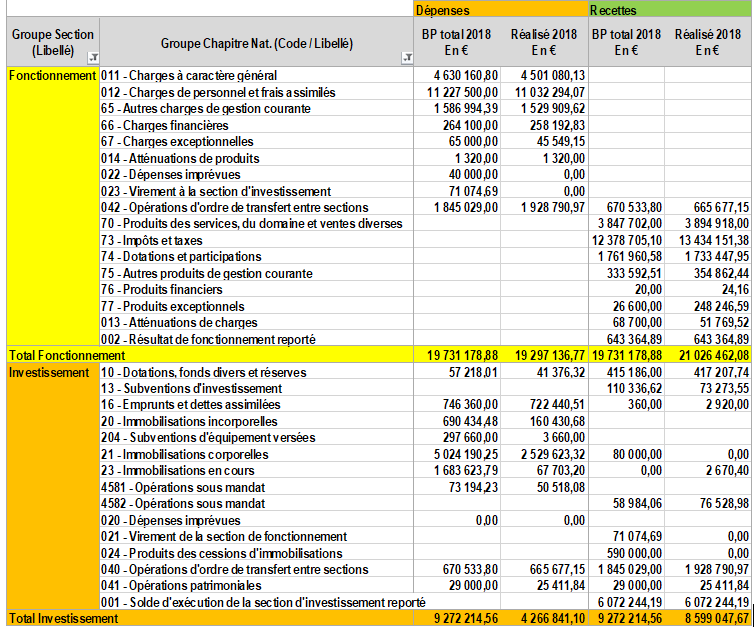Click row 75 - Autres produits de gestion courante
The image size is (755, 631).
tap(207, 273)
